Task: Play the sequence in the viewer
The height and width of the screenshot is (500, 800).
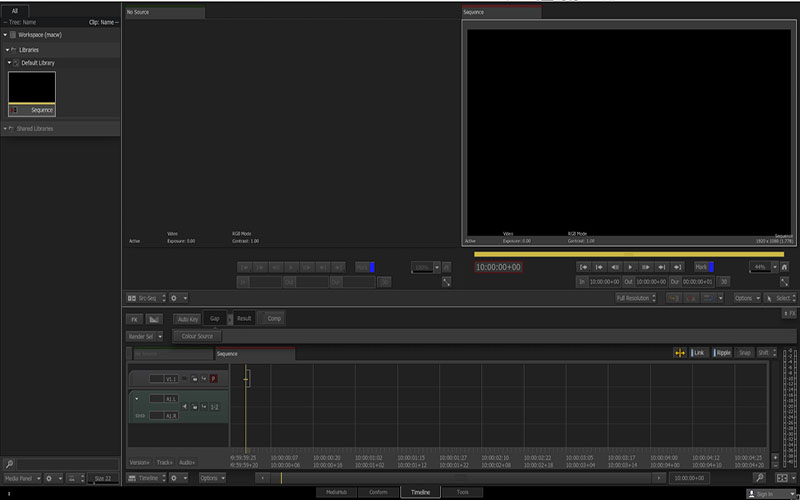Action: (x=630, y=267)
